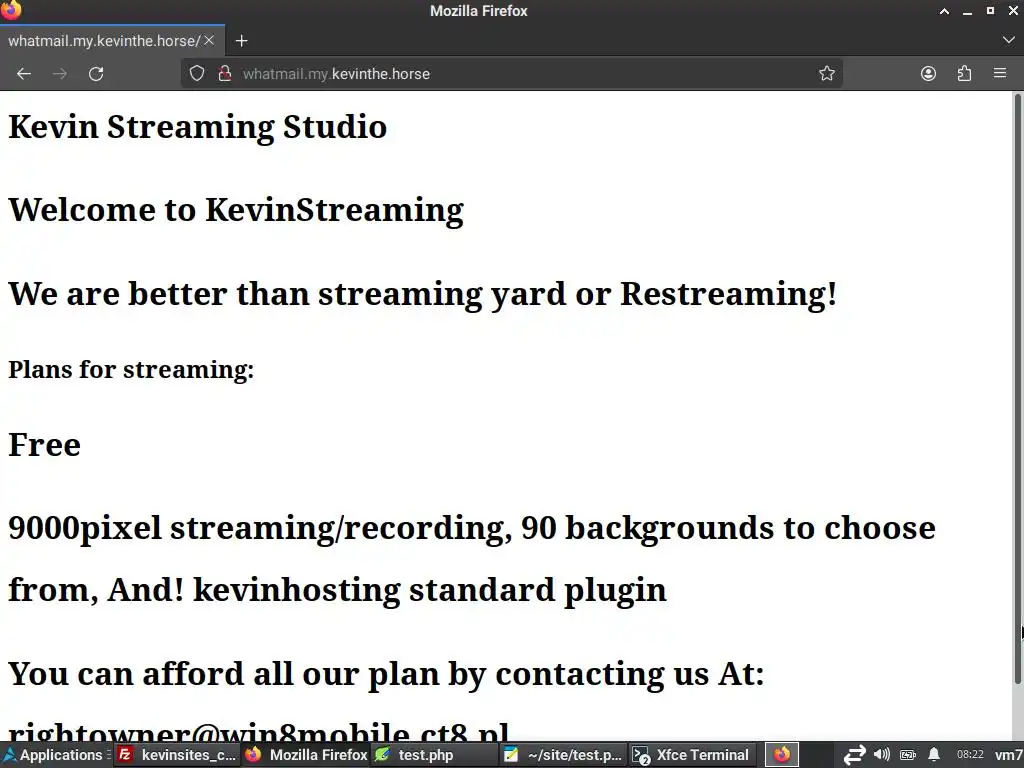Click the 08:22 panel clock
Screen dimensions: 1024x768
pos(970,755)
